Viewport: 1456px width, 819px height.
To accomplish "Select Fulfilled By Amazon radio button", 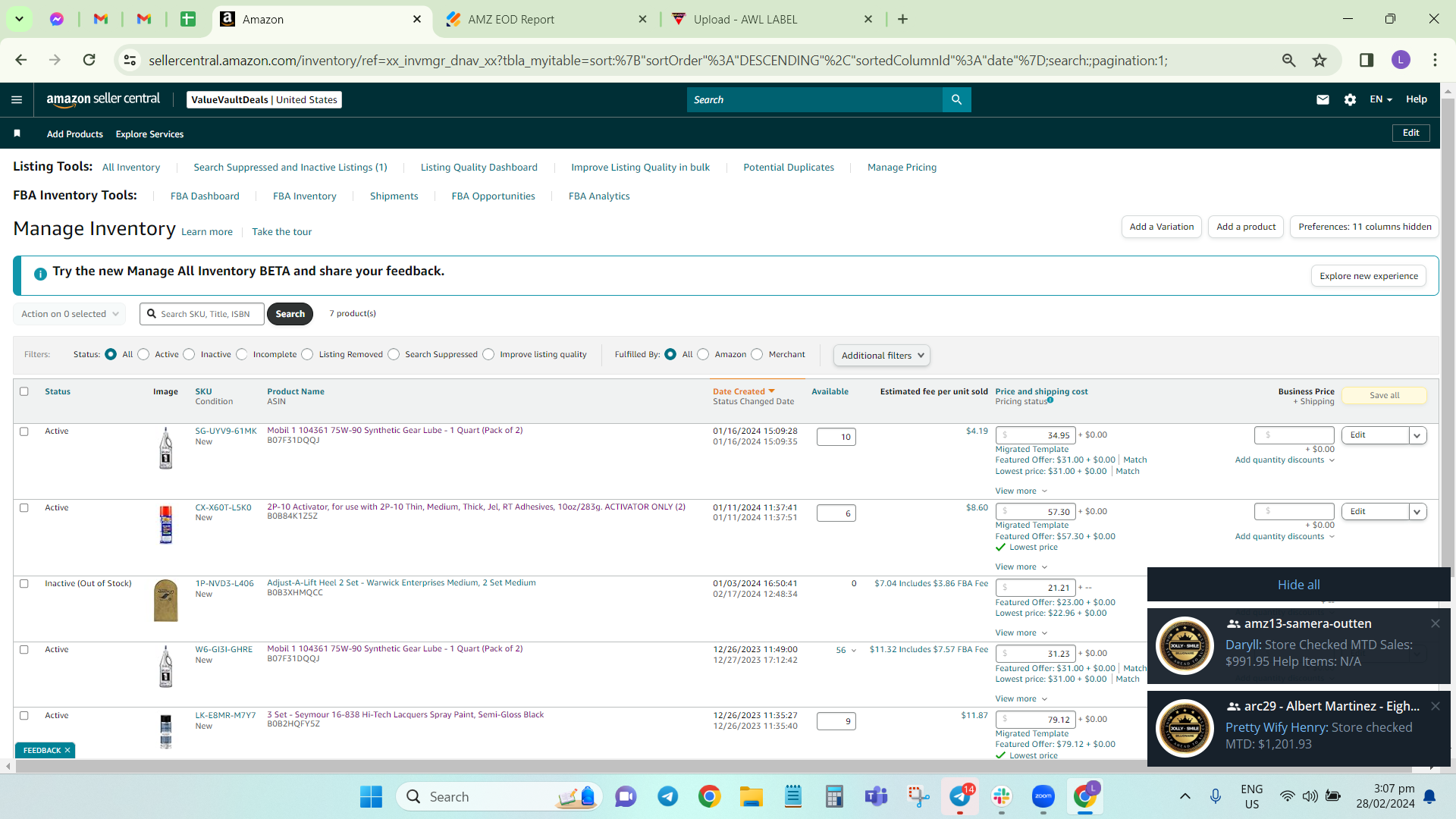I will click(x=703, y=354).
